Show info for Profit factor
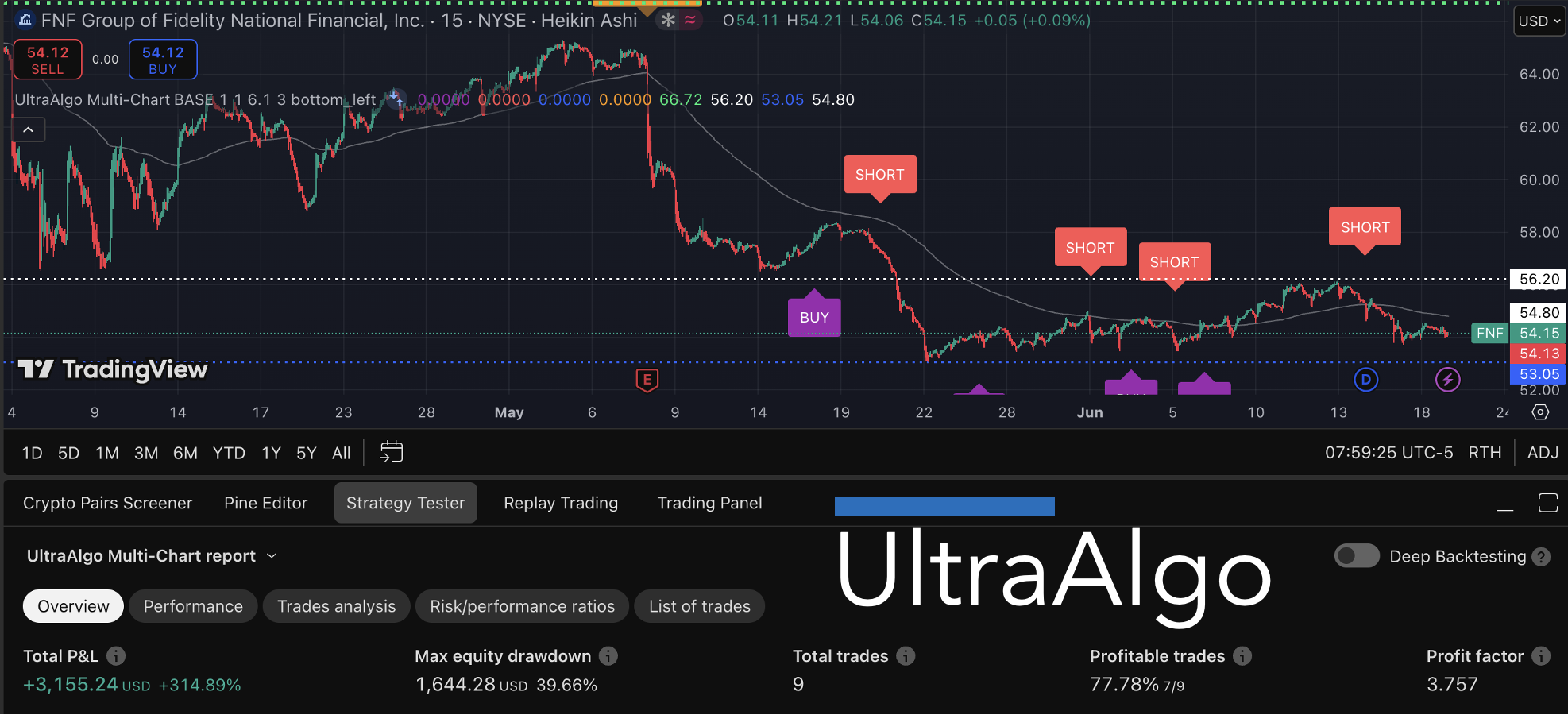Screen dimensions: 1568x715 tap(1541, 656)
